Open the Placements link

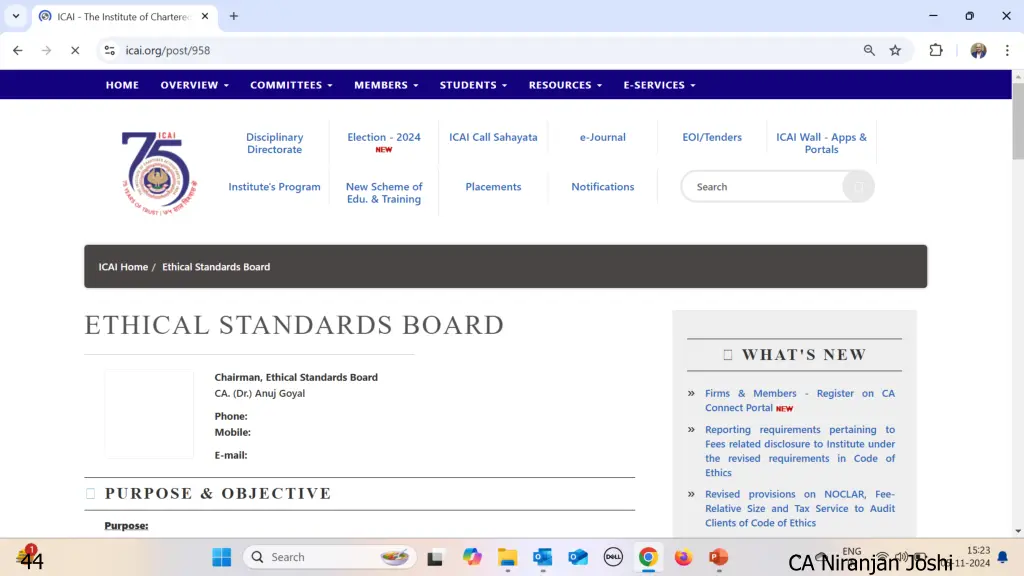pyautogui.click(x=493, y=187)
